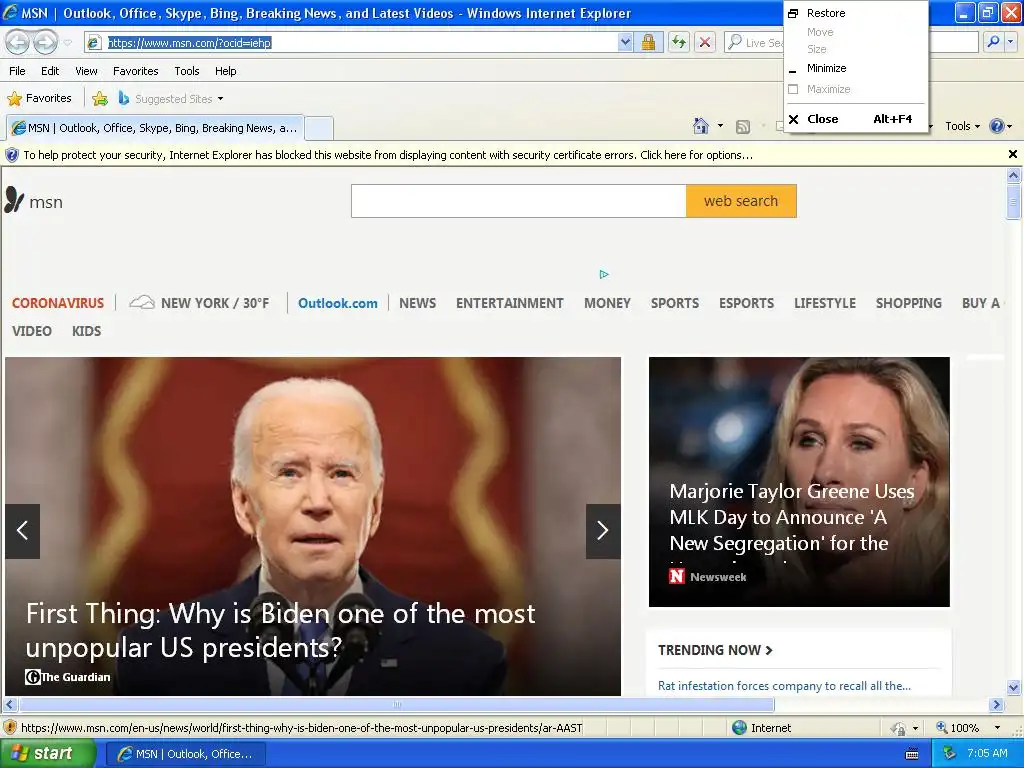Click the Live Search magnifier button
The height and width of the screenshot is (768, 1024).
(x=993, y=42)
